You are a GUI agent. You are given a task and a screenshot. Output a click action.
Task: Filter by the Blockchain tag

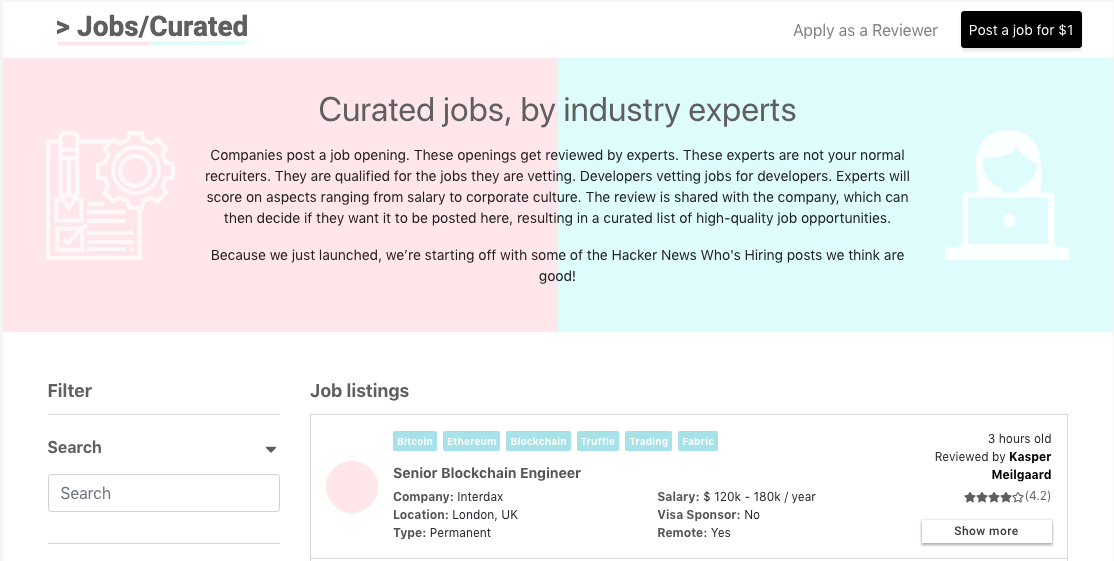[x=538, y=441]
